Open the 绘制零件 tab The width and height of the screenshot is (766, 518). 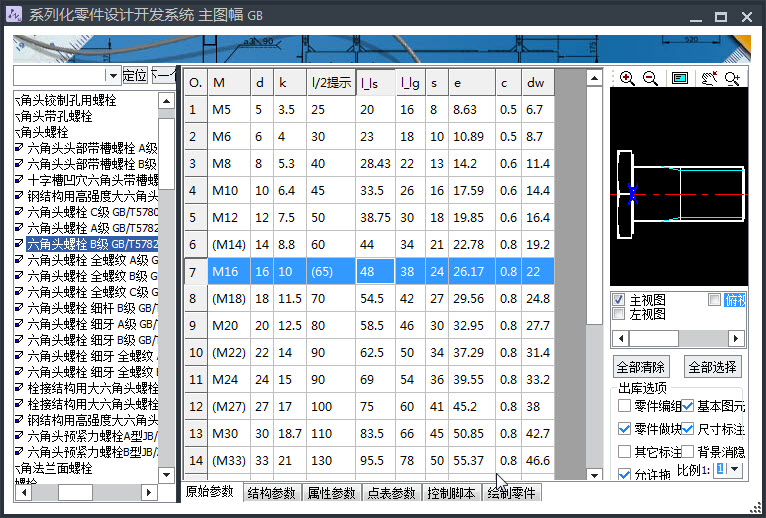(512, 493)
